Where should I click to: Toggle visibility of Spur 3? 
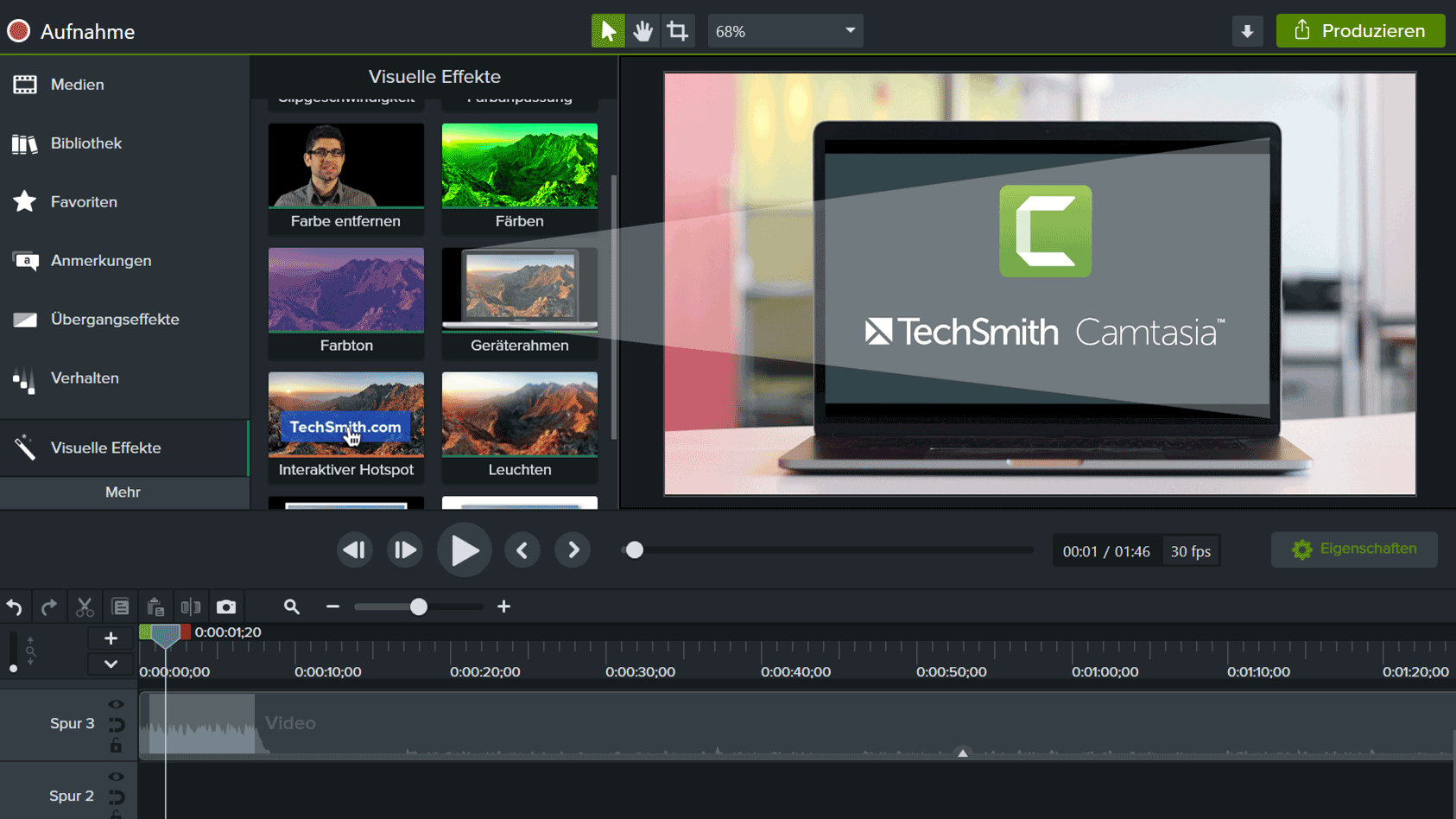(114, 703)
